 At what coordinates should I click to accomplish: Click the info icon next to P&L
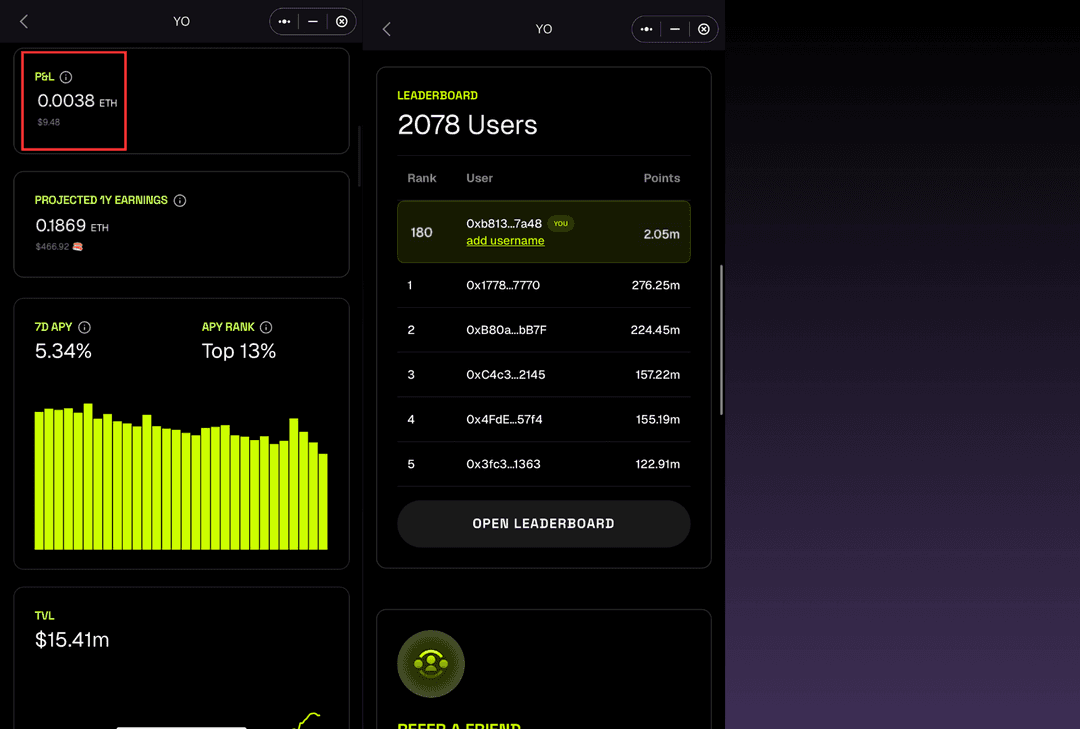point(66,77)
